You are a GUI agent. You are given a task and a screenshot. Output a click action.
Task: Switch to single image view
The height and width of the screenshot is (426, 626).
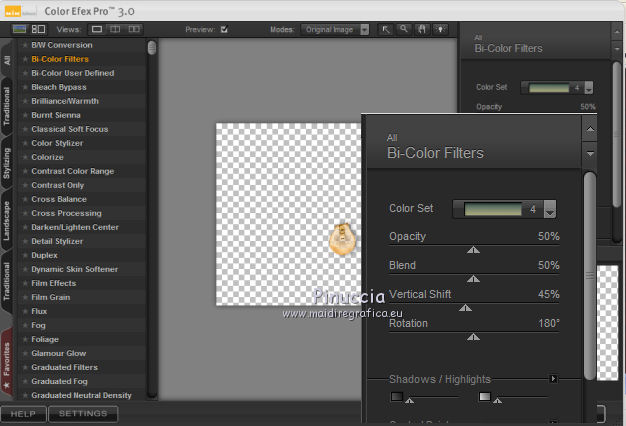click(x=97, y=29)
